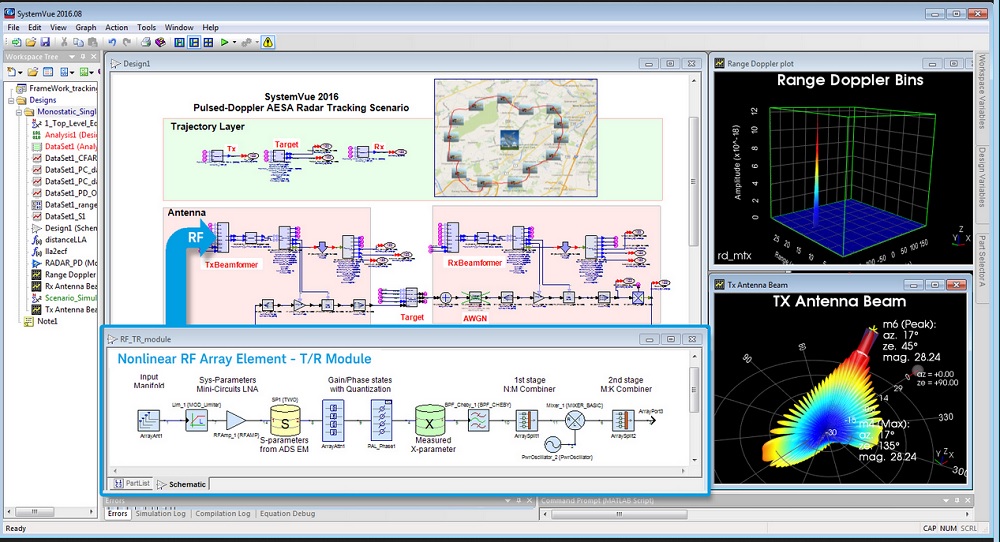Pin the Workspace Tree panel
Viewport: 1000px width, 542px height.
click(82, 57)
